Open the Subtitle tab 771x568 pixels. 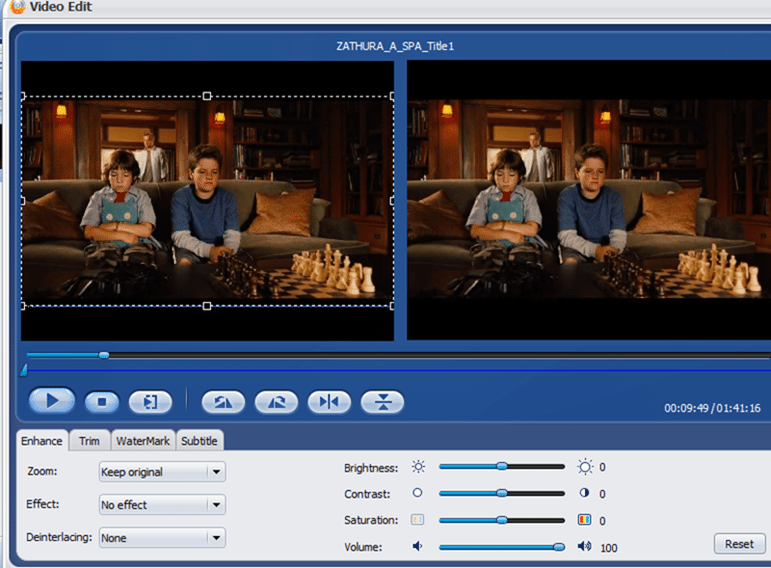pos(199,441)
